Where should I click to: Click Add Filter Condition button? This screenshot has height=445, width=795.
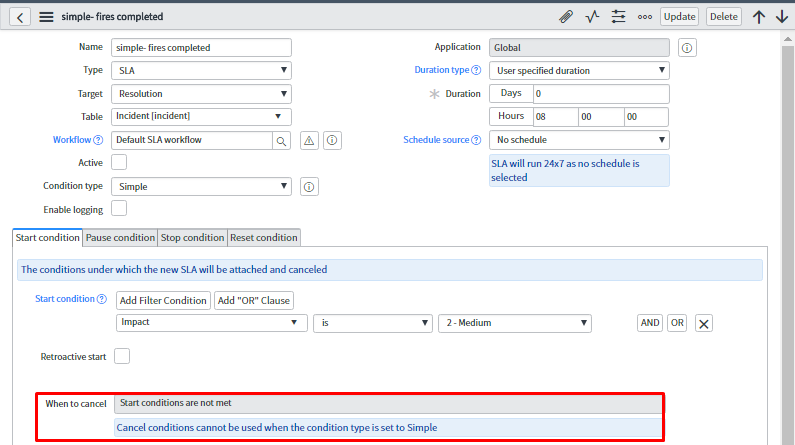(163, 301)
